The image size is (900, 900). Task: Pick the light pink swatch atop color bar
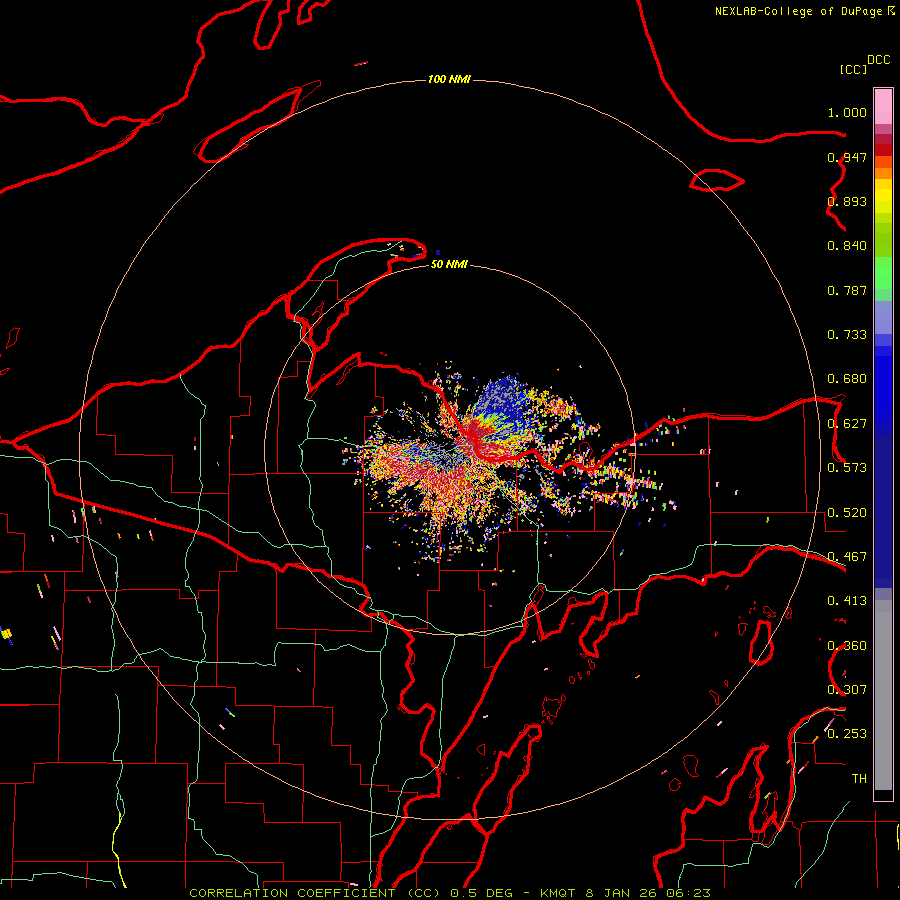(x=883, y=106)
